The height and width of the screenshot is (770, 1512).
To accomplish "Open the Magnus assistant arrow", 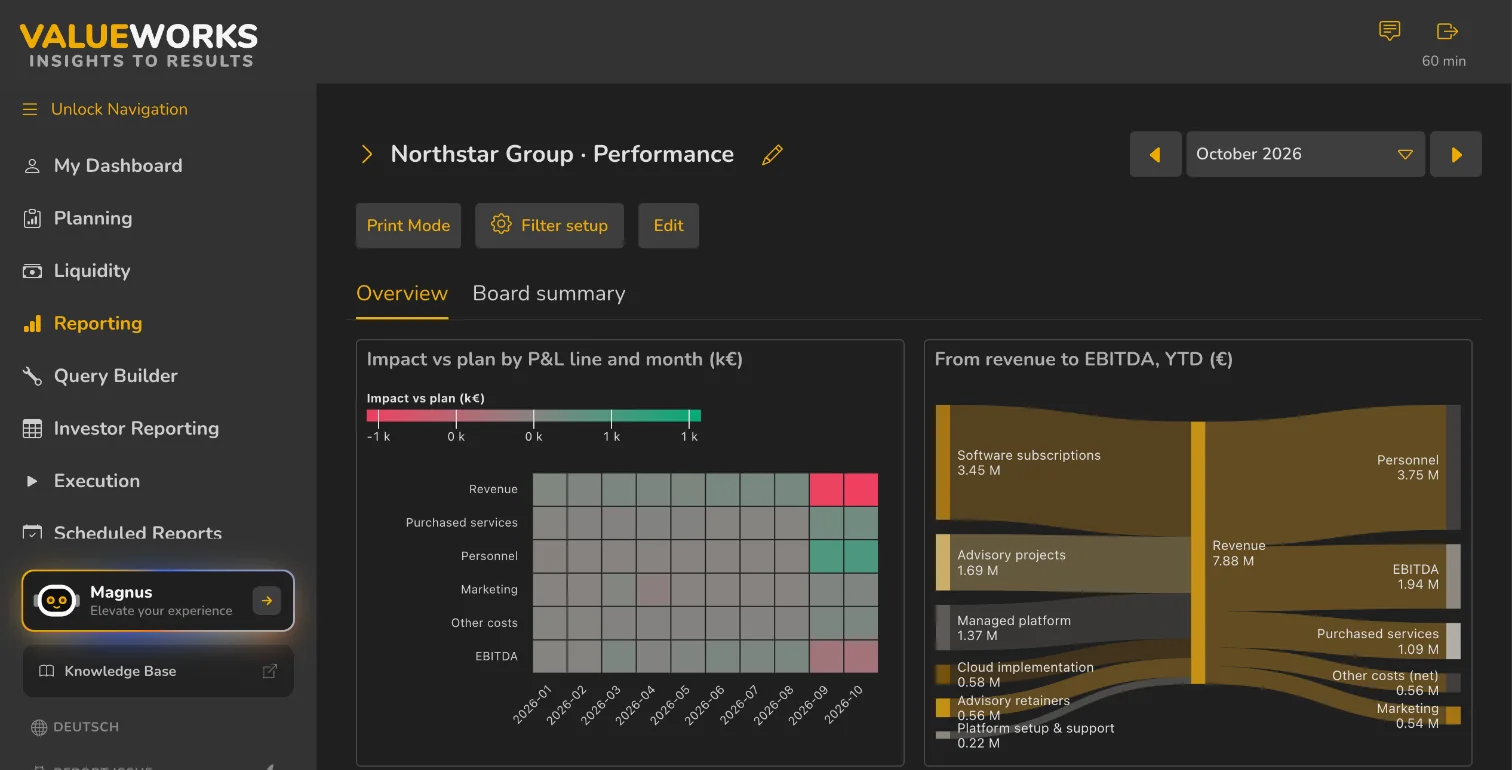I will (x=267, y=600).
